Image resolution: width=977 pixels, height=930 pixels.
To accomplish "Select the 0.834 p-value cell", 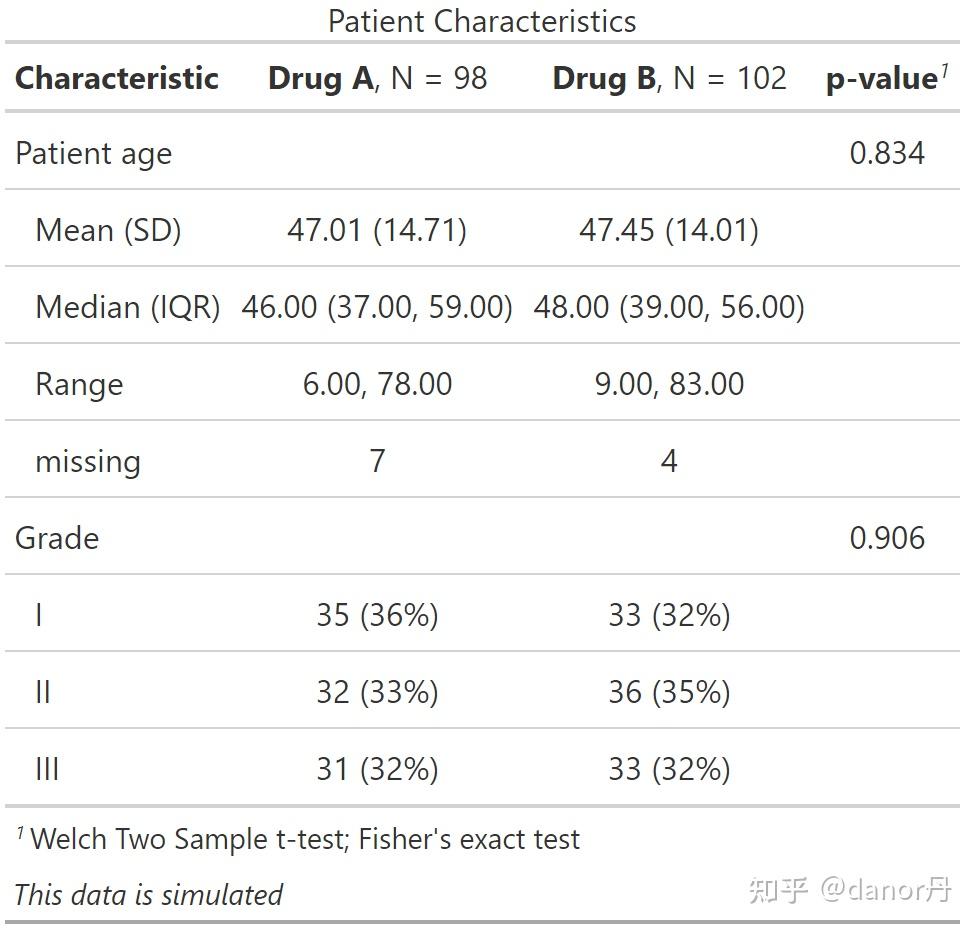I will pos(887,153).
